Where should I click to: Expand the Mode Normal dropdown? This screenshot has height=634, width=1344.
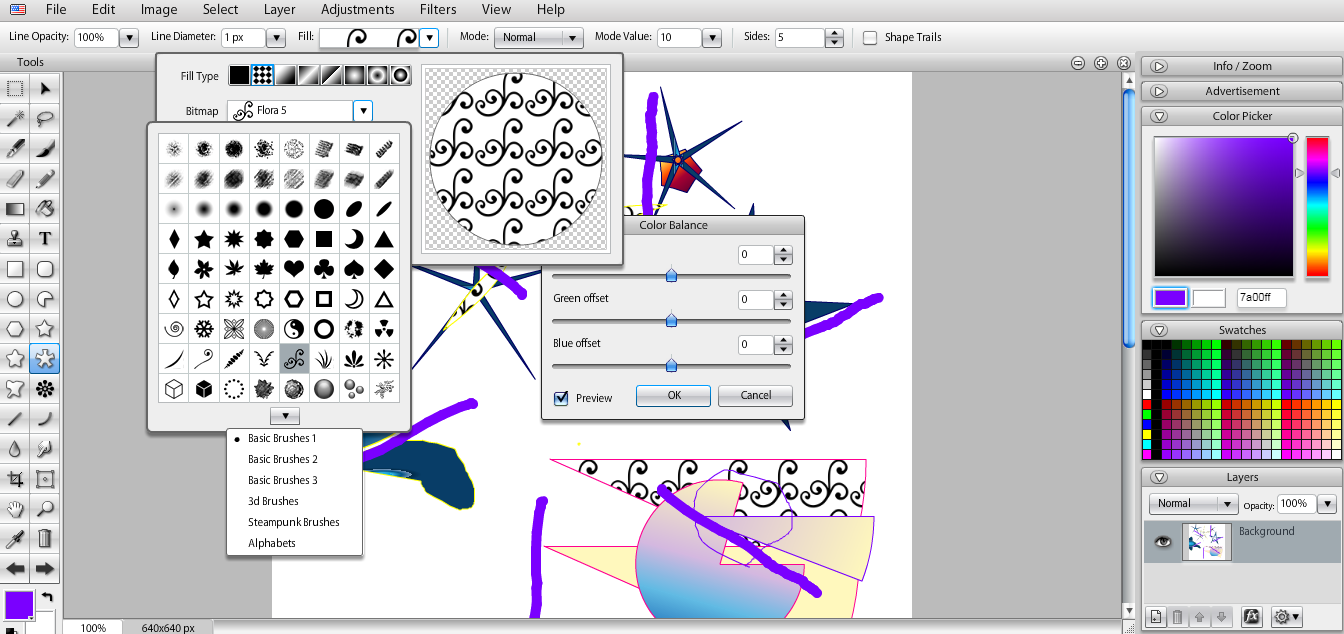click(x=572, y=38)
